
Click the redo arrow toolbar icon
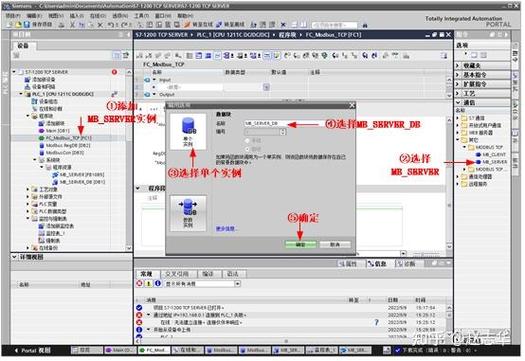click(x=124, y=24)
